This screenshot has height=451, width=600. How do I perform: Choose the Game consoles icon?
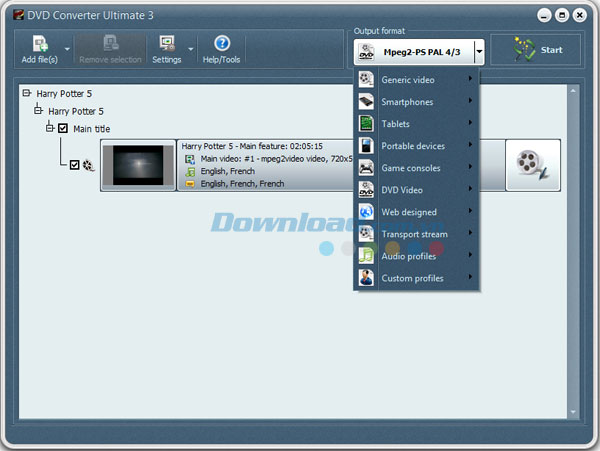click(367, 168)
